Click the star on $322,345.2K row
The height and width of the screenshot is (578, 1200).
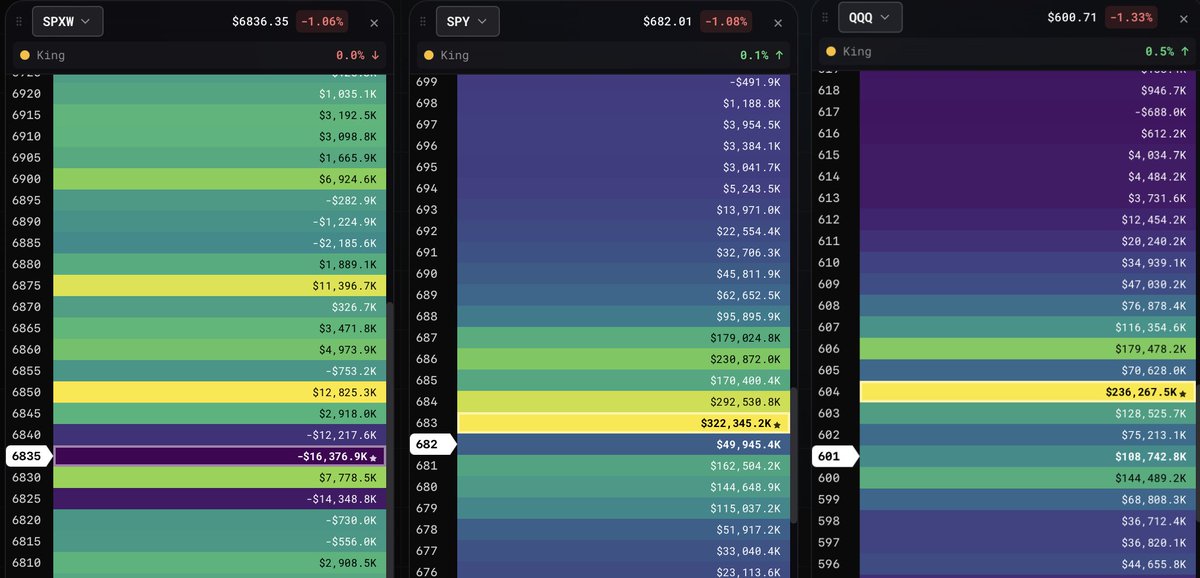[x=777, y=424]
